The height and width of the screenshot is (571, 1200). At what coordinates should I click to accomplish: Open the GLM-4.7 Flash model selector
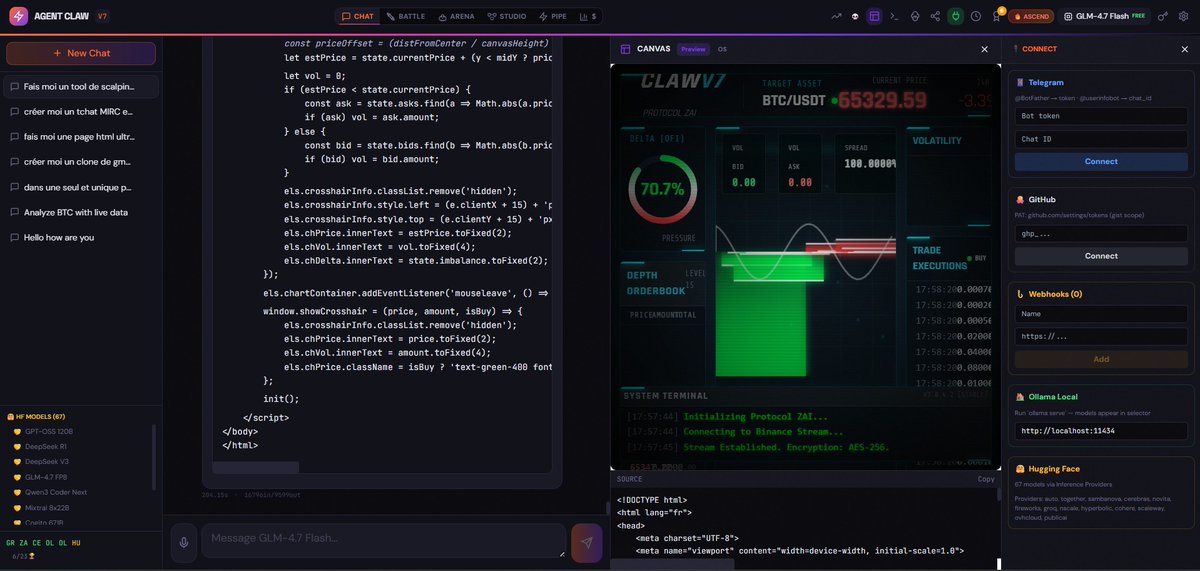(x=1102, y=16)
